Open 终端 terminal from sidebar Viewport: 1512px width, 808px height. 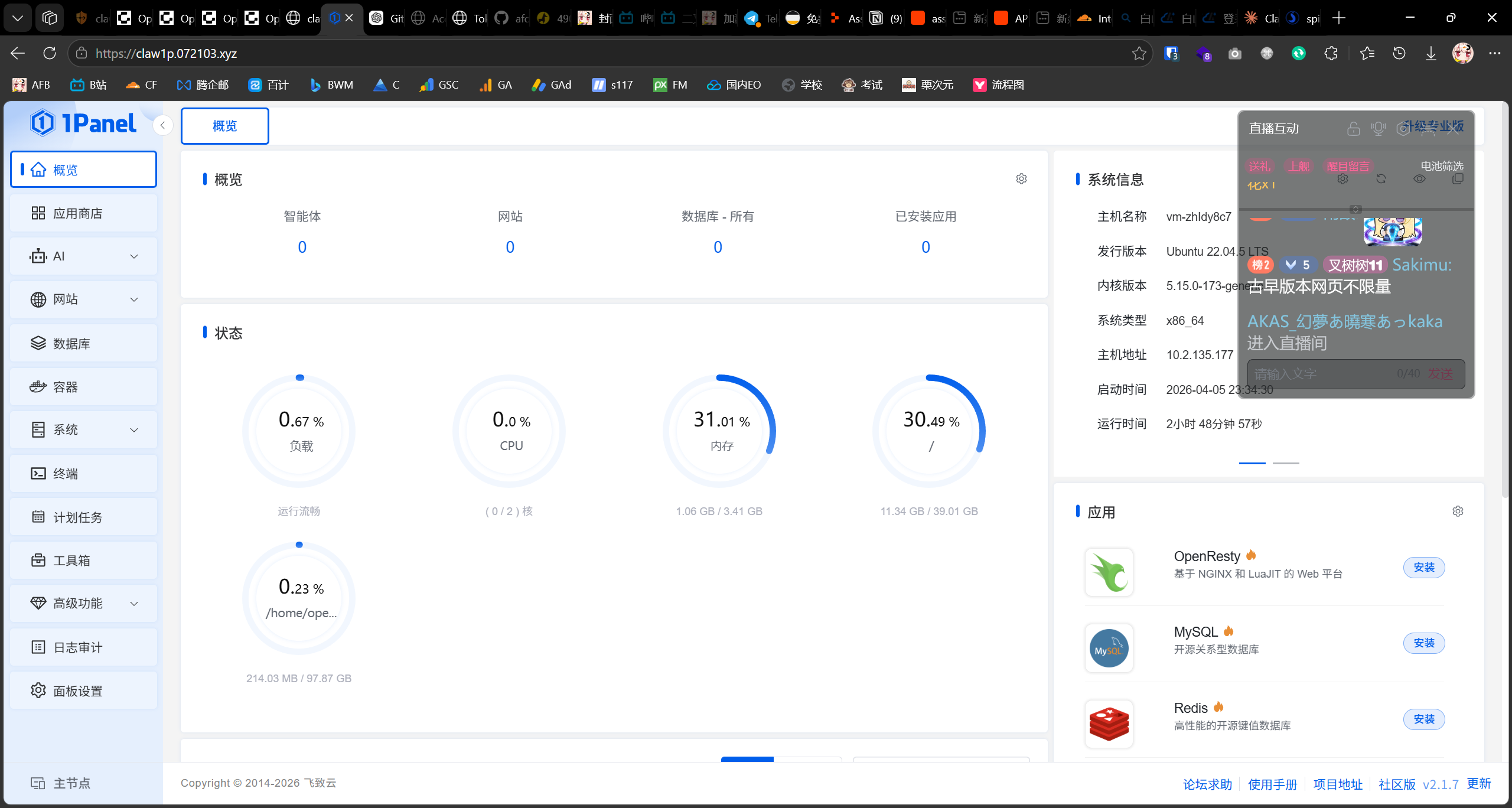(x=65, y=474)
